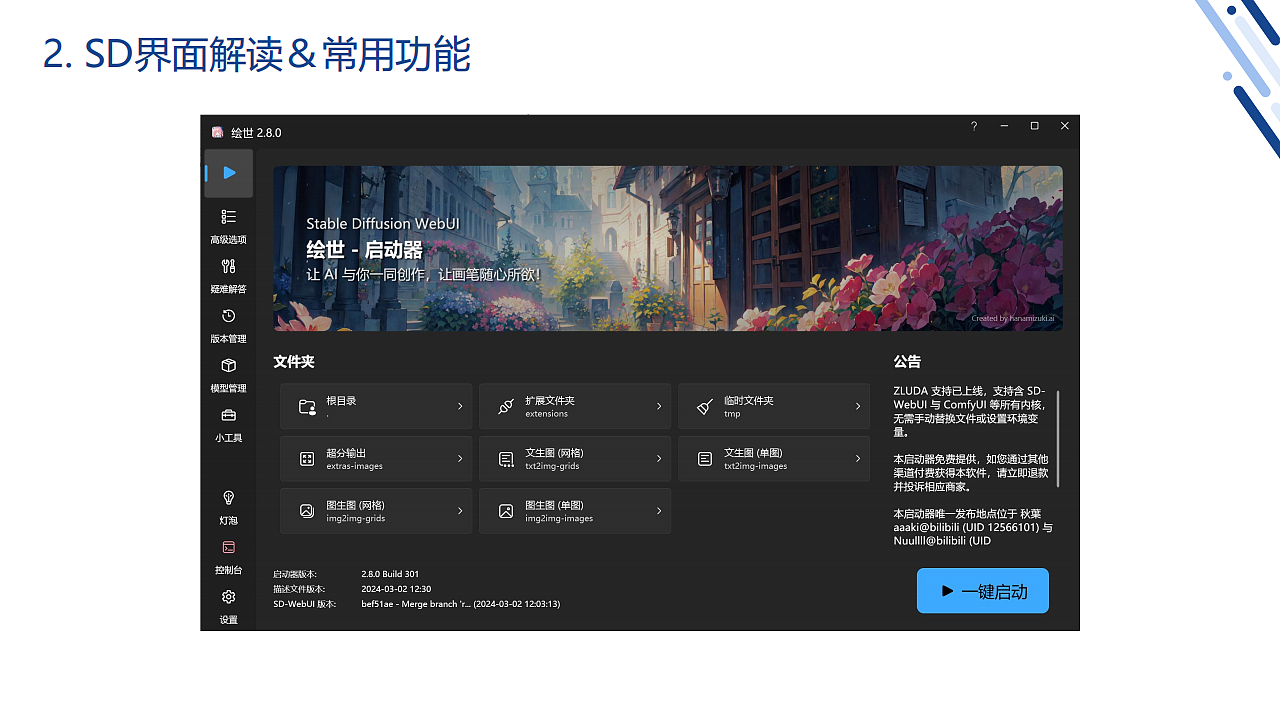
Task: Click the extensions folder label text
Action: coord(546,414)
